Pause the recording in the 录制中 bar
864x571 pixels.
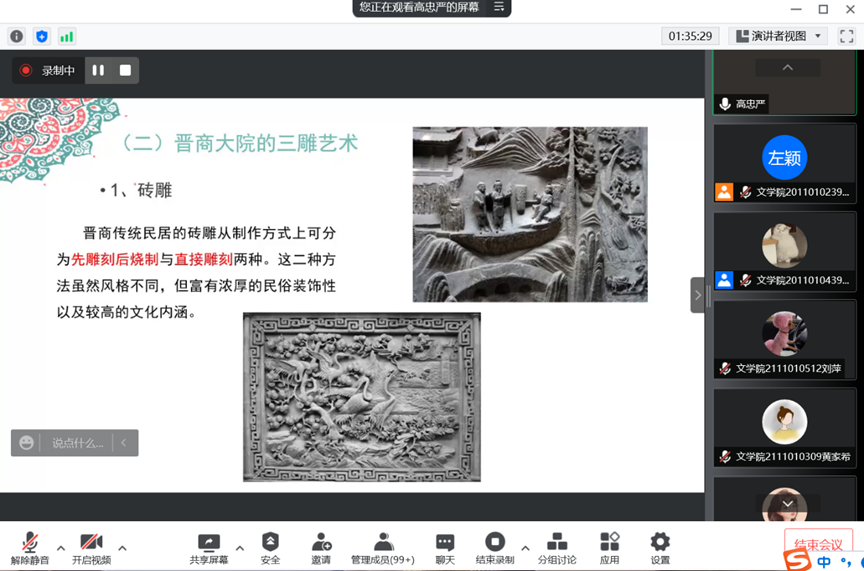(x=98, y=70)
